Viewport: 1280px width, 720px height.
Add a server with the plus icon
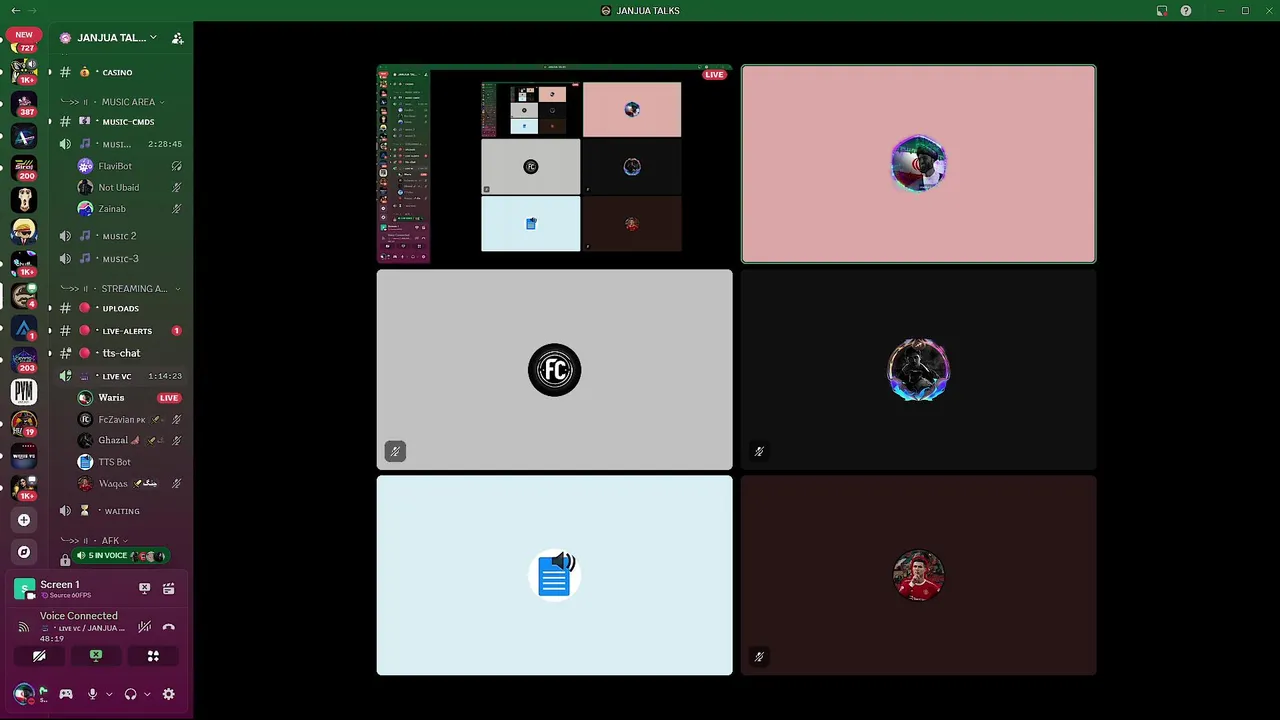[24, 520]
